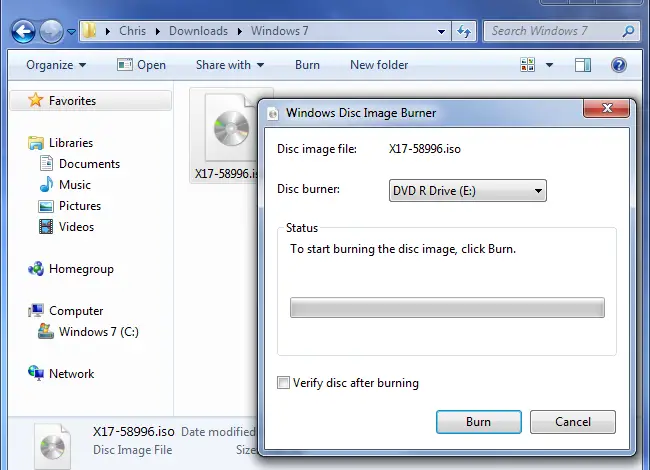
Task: Click the Favorites star icon
Action: pos(36,100)
